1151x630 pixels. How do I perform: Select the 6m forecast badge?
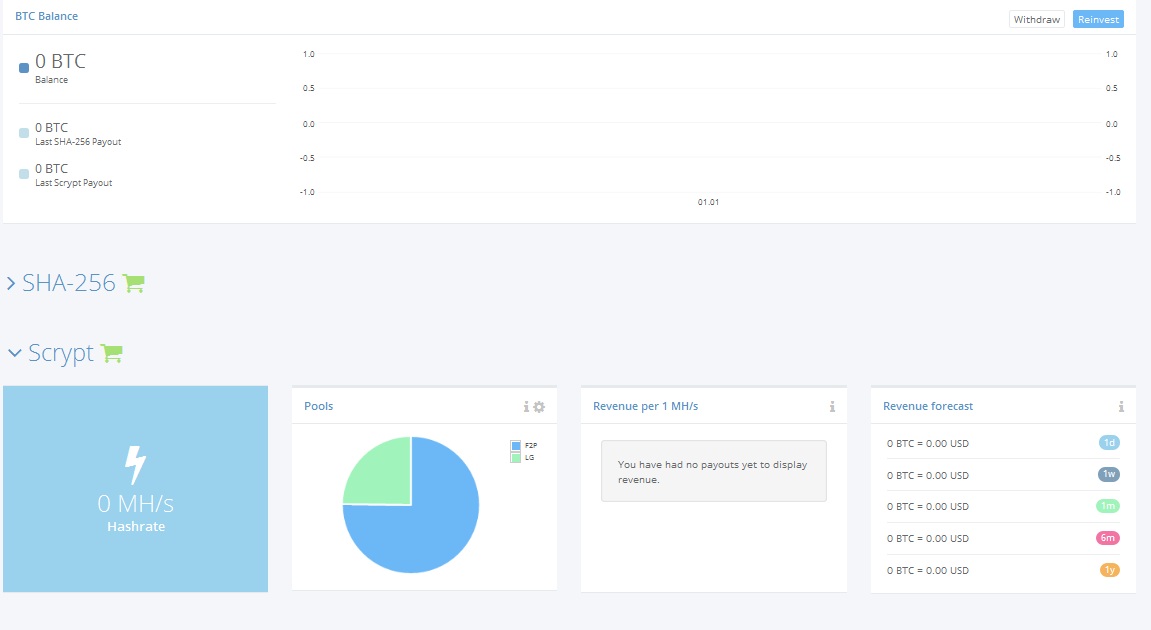(1108, 538)
